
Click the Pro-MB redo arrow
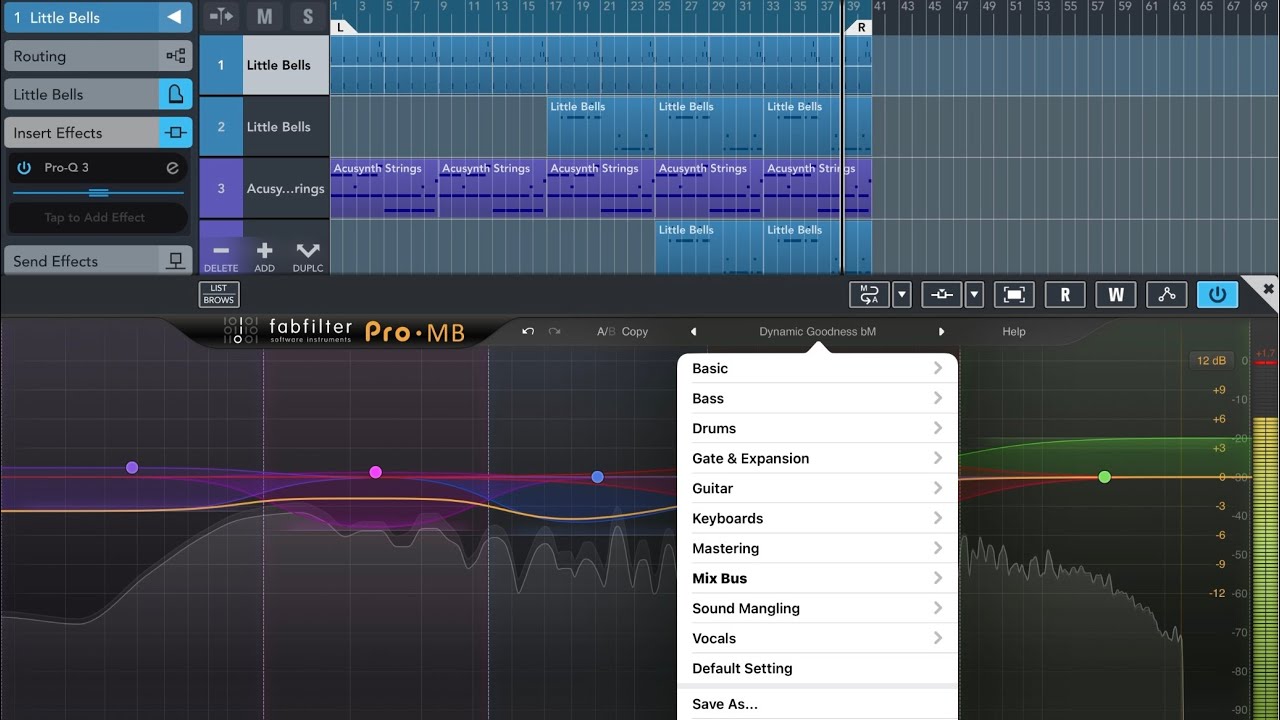point(554,331)
